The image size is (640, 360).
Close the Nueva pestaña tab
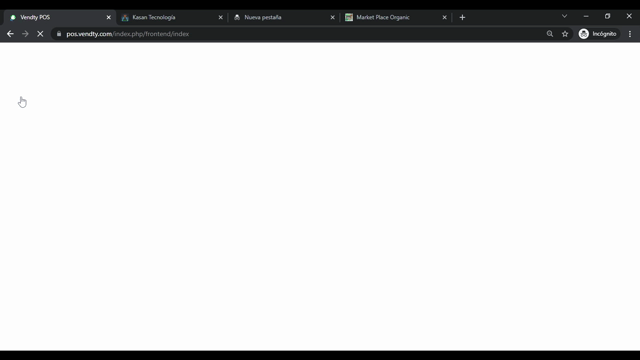click(332, 18)
